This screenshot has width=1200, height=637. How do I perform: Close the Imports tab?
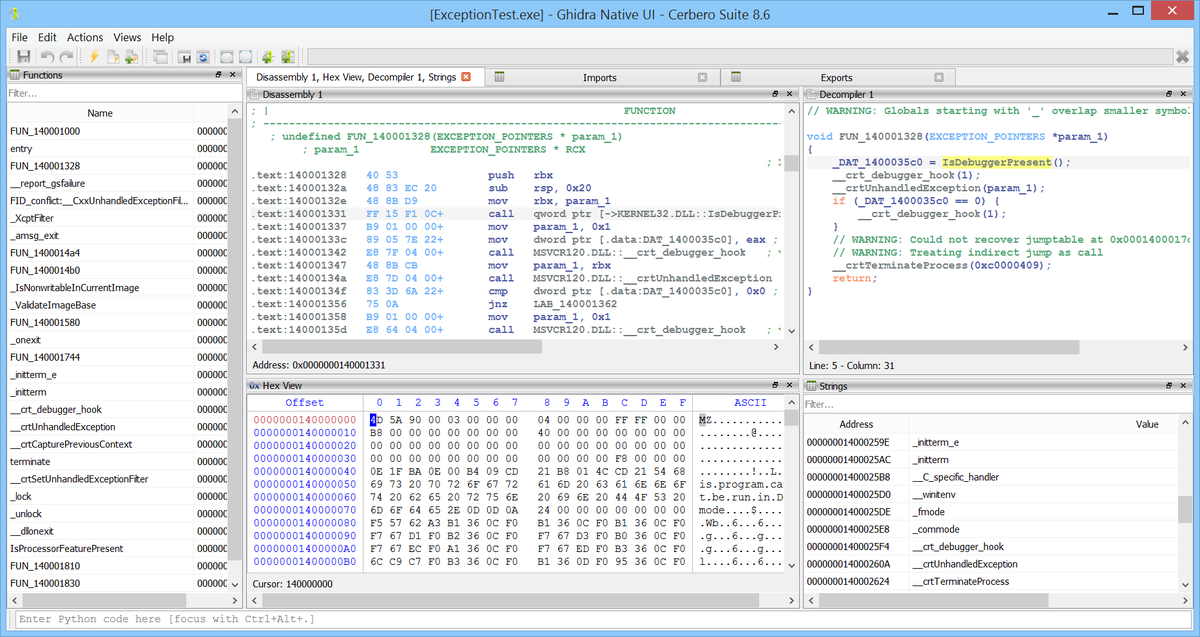point(702,77)
